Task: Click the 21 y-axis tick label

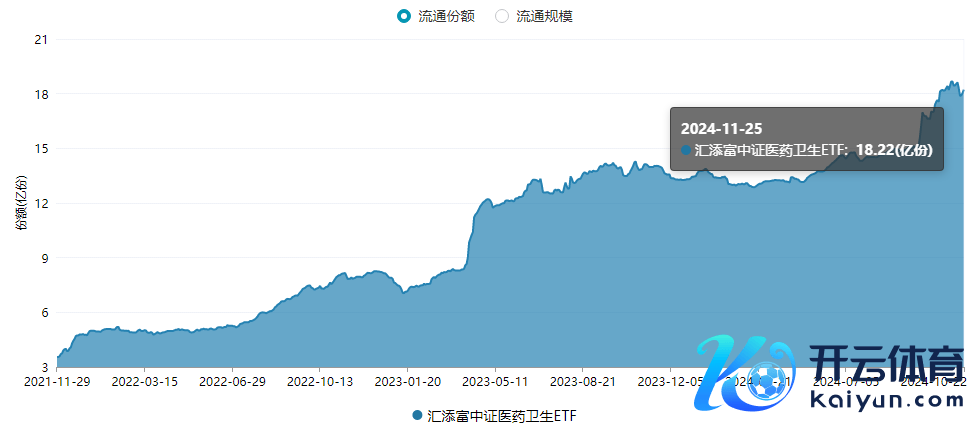Action: [41, 40]
